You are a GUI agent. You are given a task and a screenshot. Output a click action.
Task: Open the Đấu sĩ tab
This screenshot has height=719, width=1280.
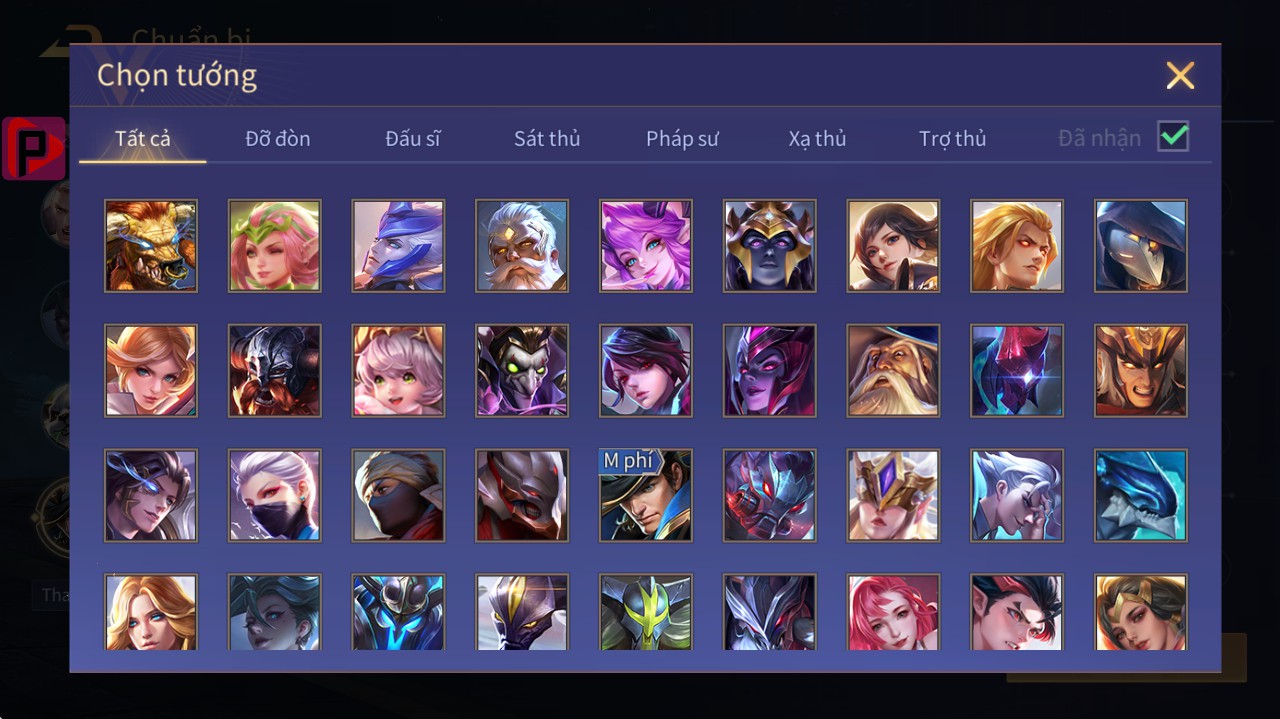tap(413, 138)
